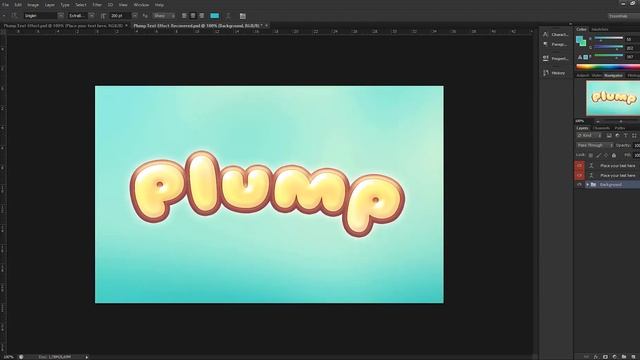This screenshot has height=360, width=640.
Task: Create a new layer group
Action: (624, 357)
